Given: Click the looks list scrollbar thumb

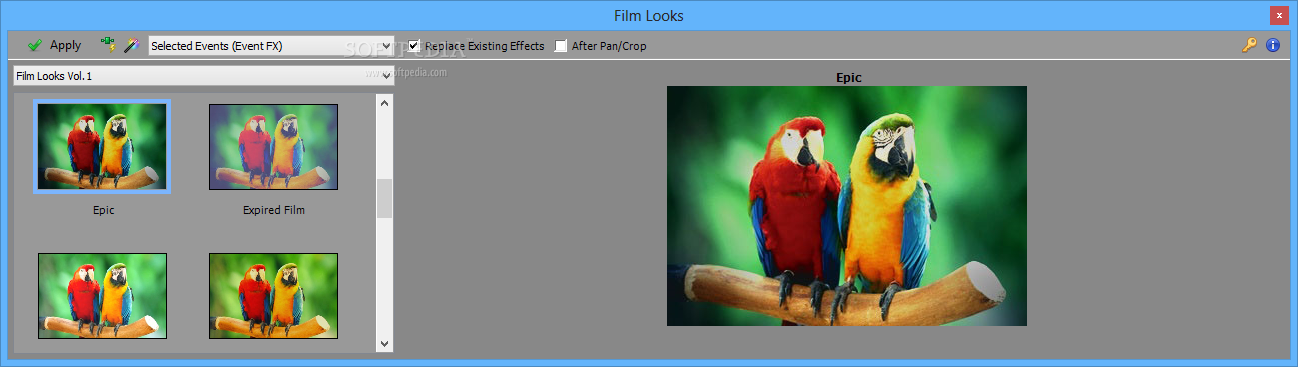Looking at the screenshot, I should point(385,199).
